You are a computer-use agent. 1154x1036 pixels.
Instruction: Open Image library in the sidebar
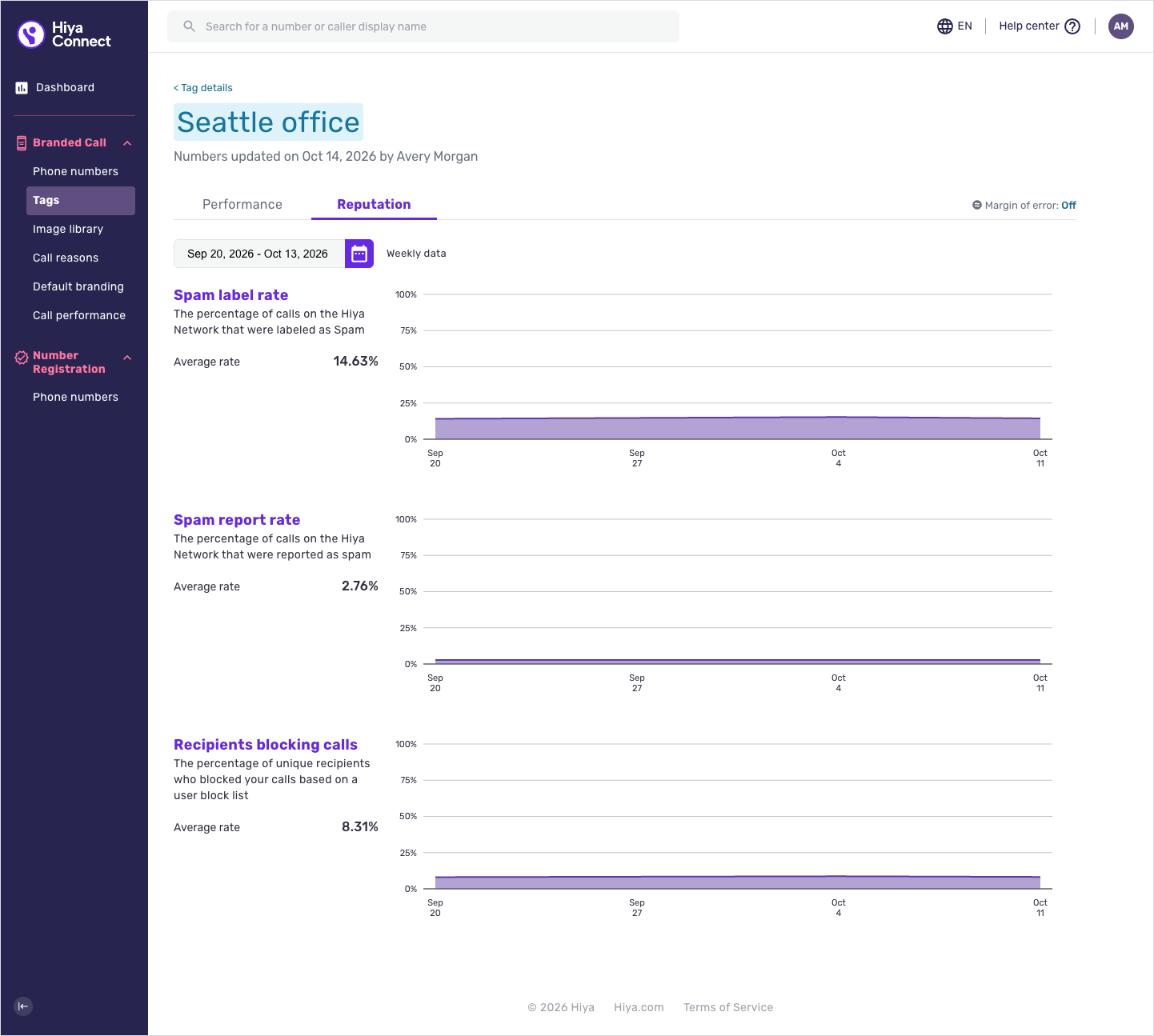tap(68, 230)
